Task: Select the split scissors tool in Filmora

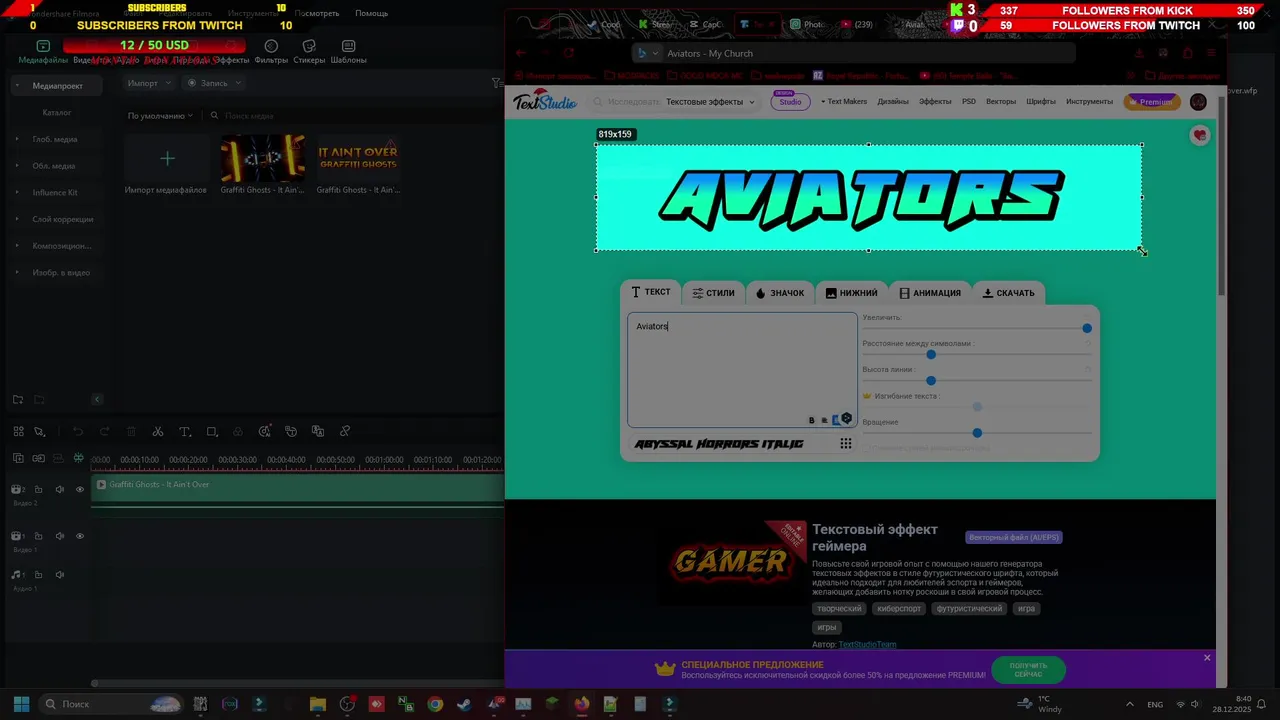Action: [x=158, y=432]
